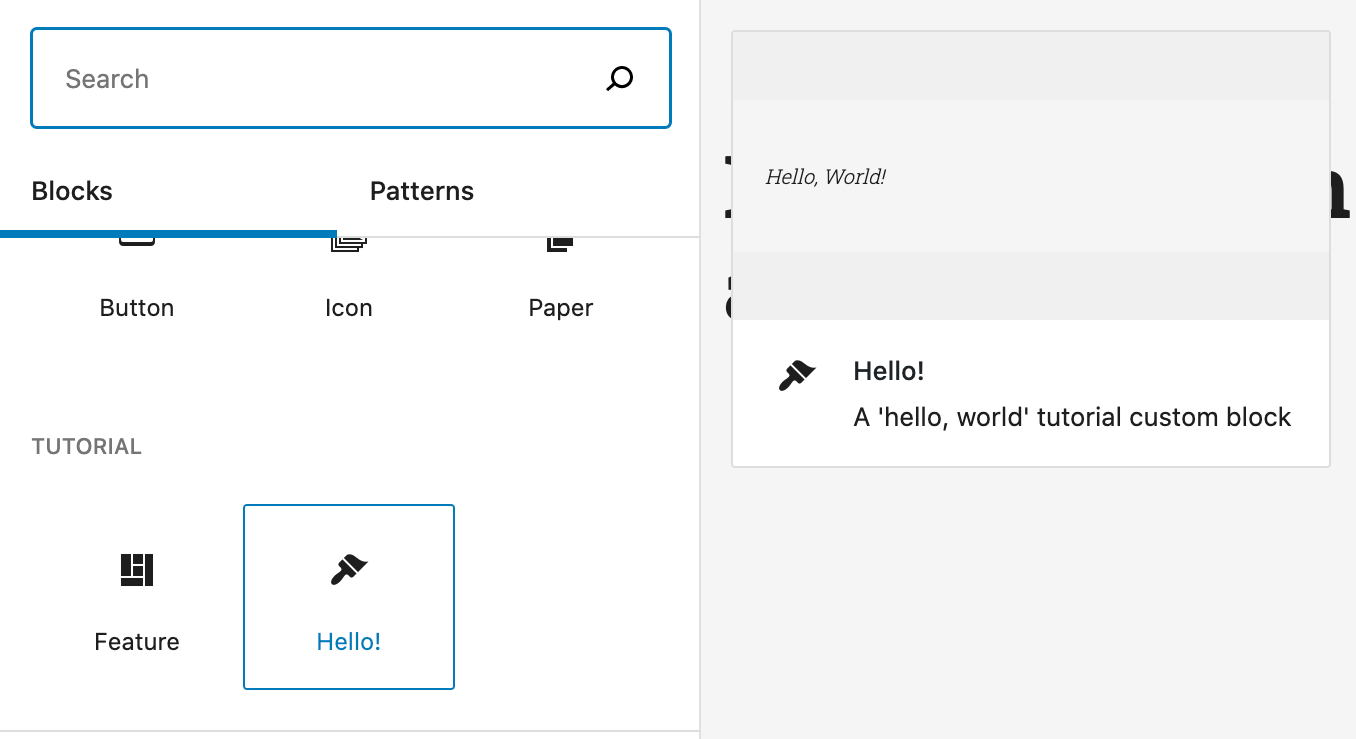Screen dimensions: 1356x739
Task: Select the Feature block grid icon
Action: [x=137, y=569]
